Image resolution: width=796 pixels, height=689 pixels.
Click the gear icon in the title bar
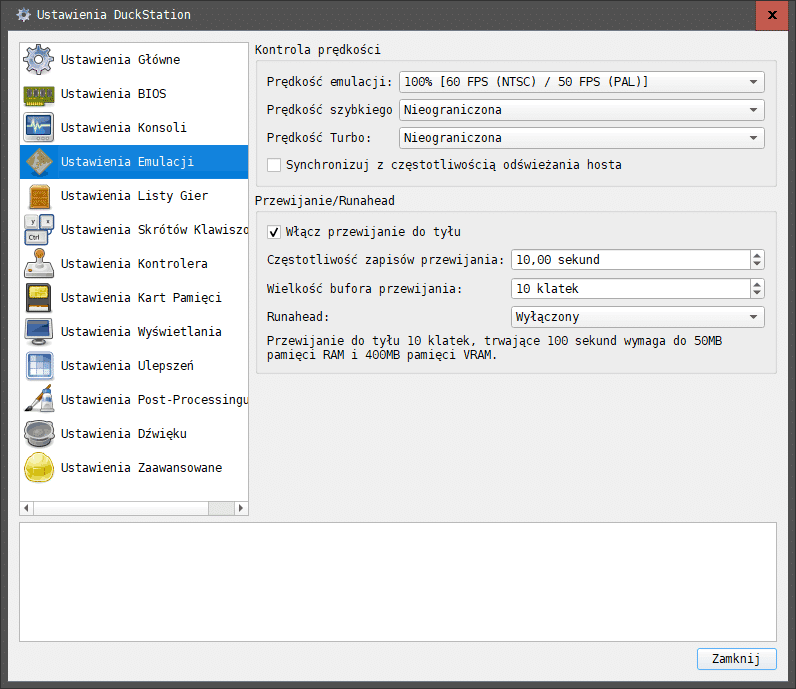click(23, 15)
